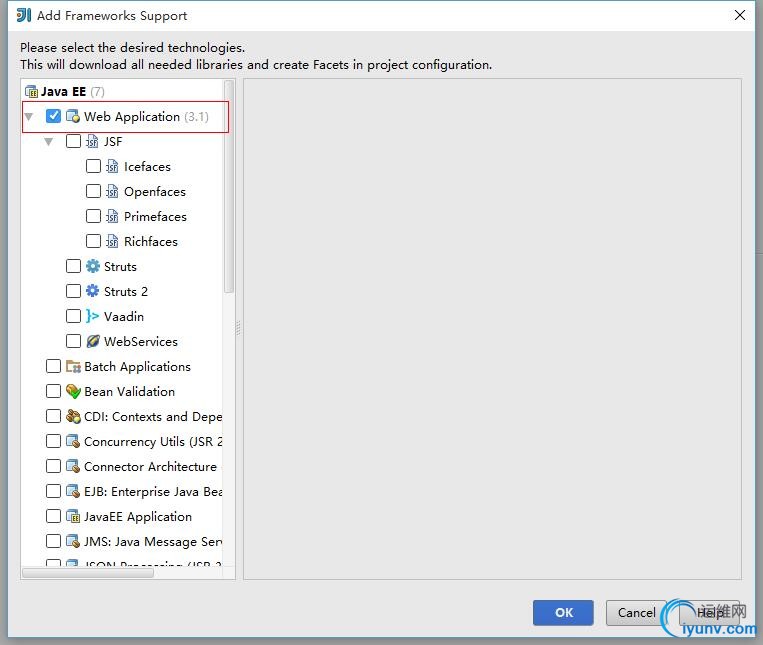This screenshot has width=763, height=645.
Task: Enable the Concurrency Utils checkbox
Action: click(x=53, y=441)
